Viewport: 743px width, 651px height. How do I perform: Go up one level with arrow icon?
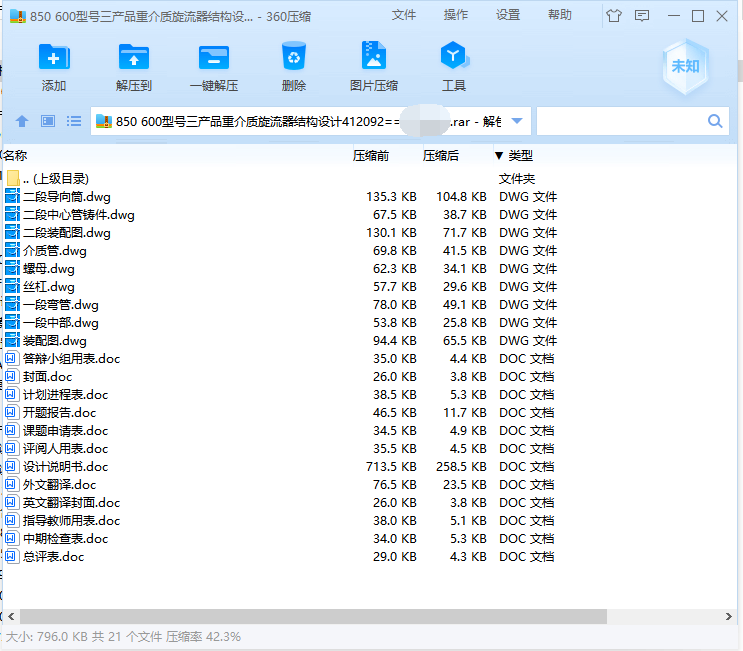tap(22, 121)
